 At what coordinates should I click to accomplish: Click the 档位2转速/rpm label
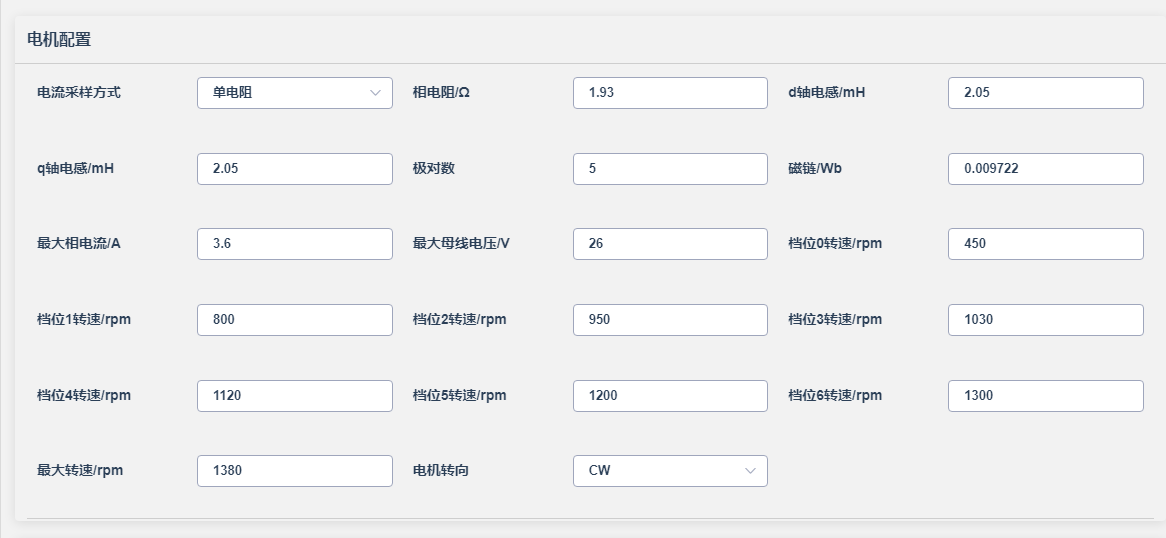[460, 320]
